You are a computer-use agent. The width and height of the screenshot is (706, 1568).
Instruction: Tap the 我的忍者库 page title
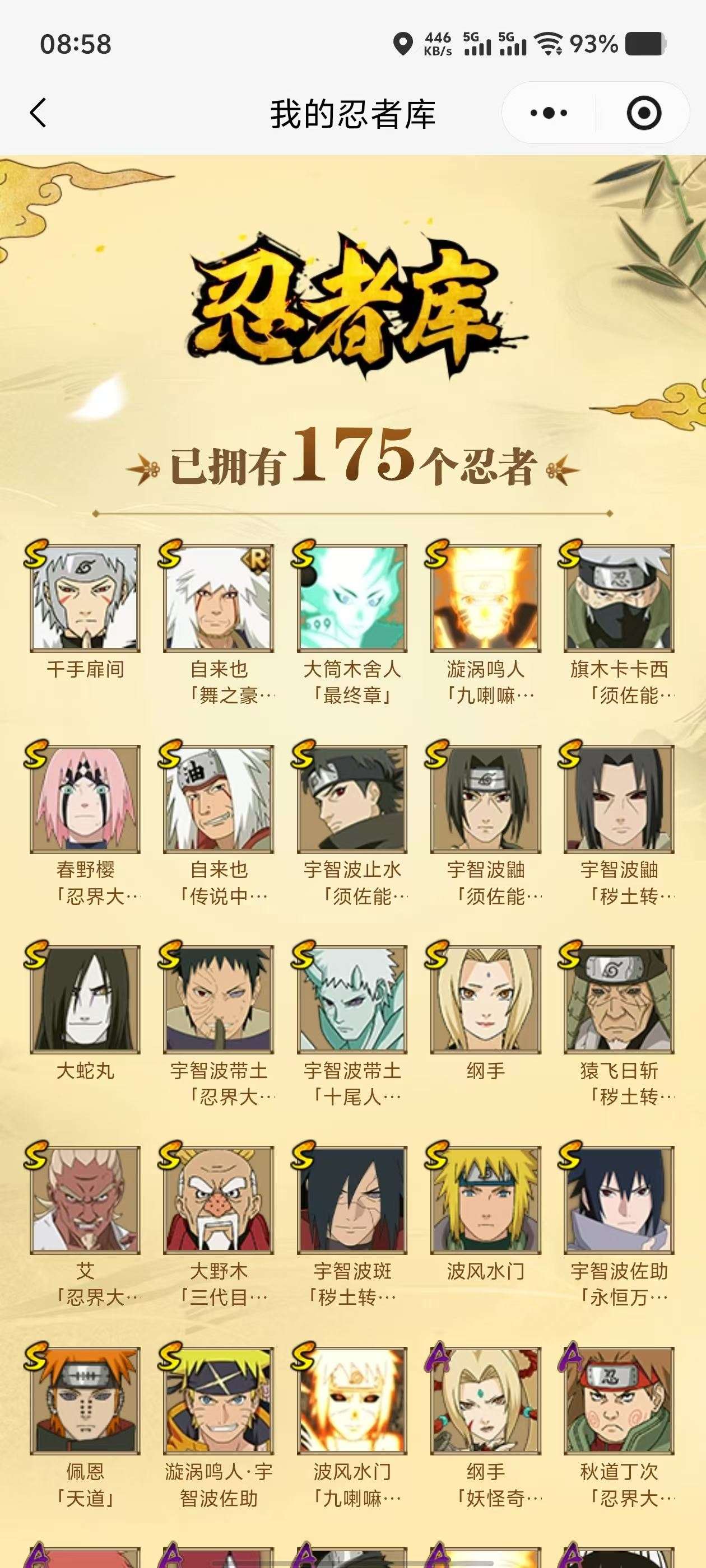point(352,114)
